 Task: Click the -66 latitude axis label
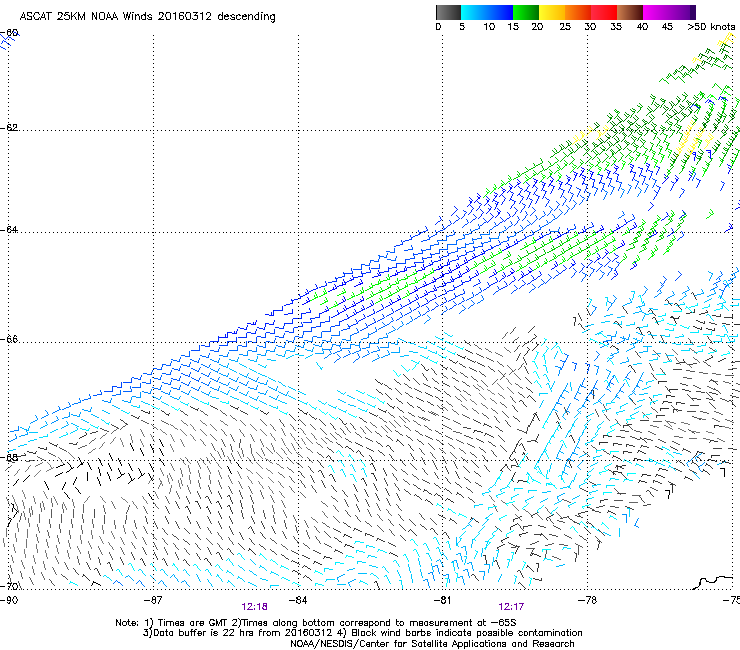click(x=9, y=339)
